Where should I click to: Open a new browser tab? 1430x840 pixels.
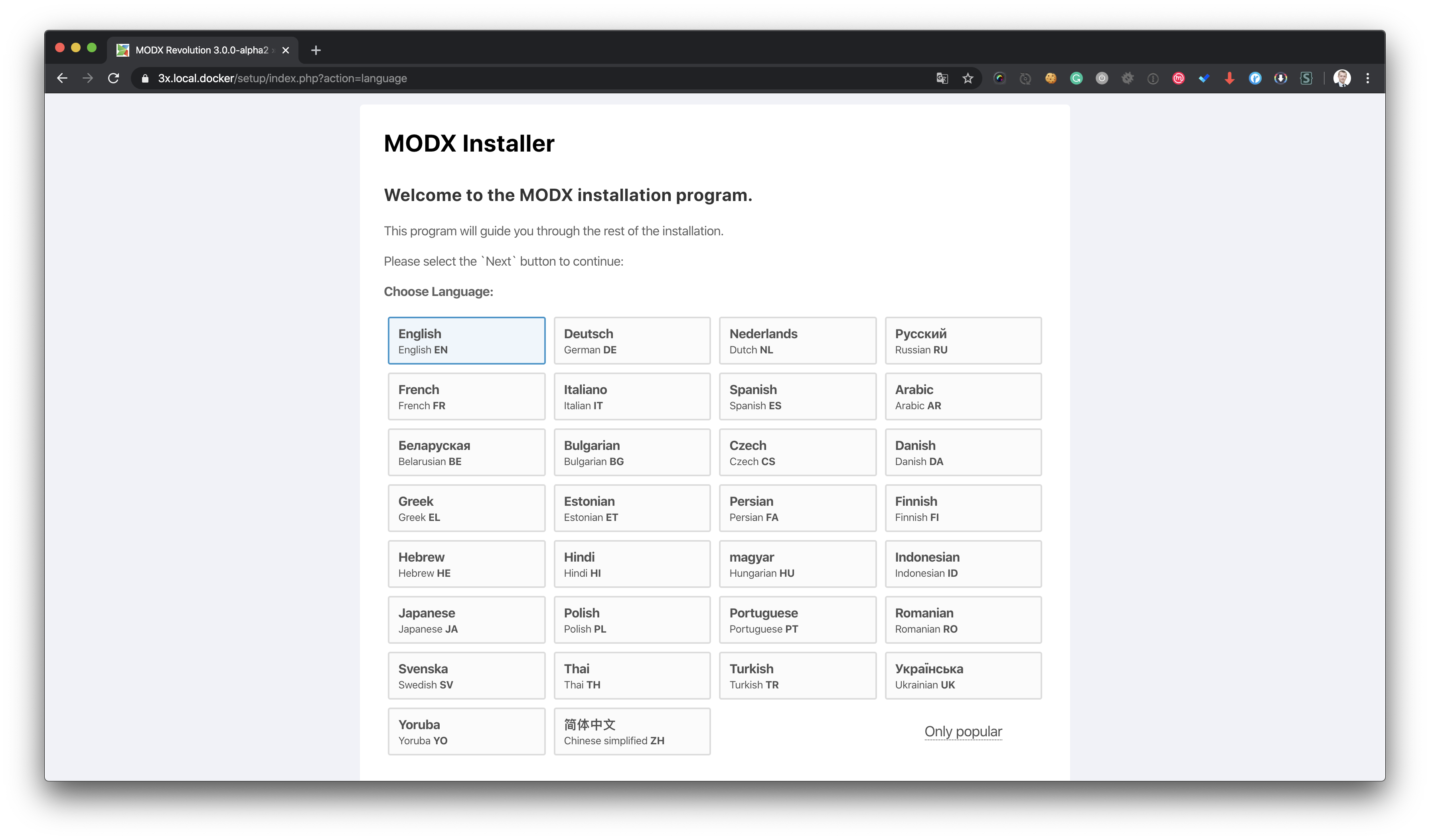[316, 51]
